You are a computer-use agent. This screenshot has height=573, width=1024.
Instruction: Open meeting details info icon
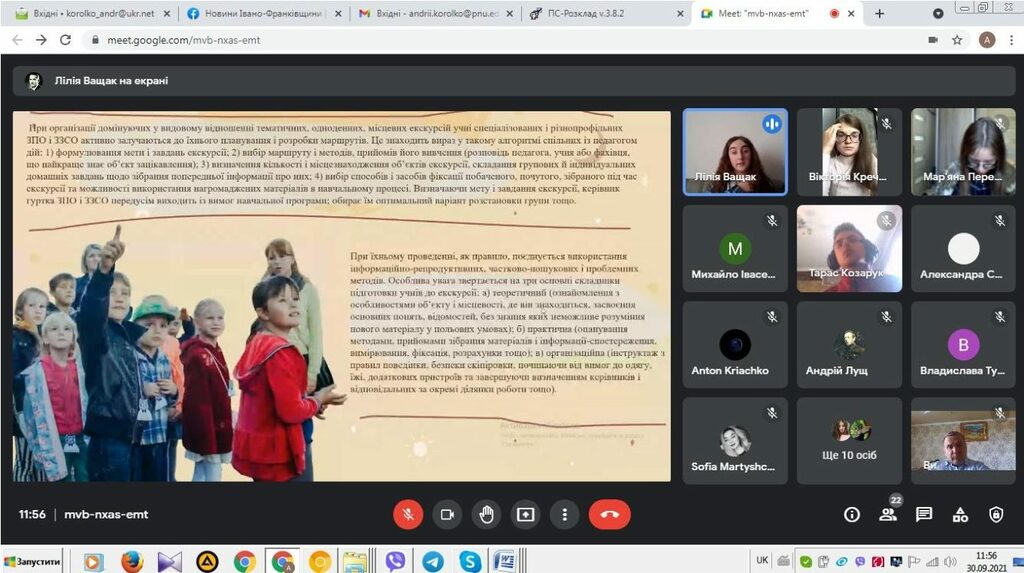click(852, 514)
